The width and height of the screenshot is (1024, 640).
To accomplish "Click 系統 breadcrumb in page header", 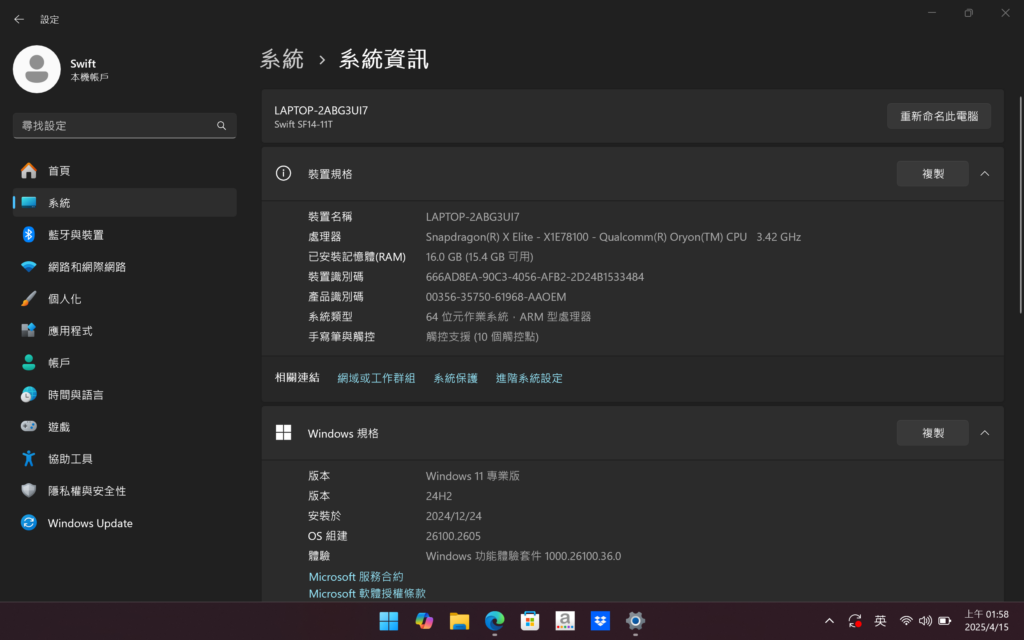I will coord(282,59).
